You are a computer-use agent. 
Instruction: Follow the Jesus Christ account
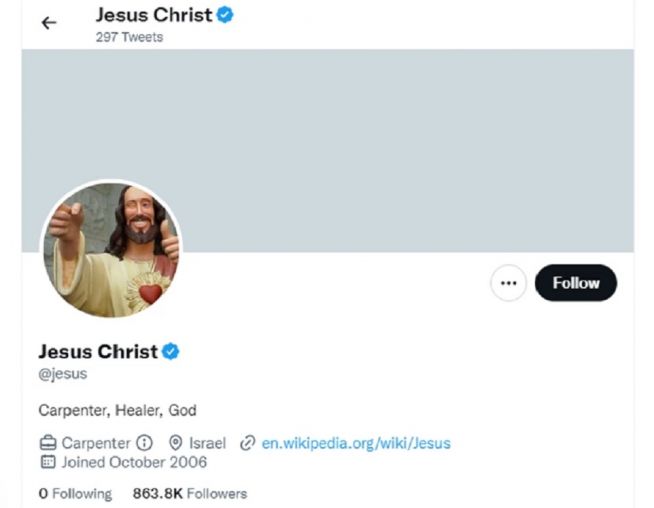pos(576,283)
